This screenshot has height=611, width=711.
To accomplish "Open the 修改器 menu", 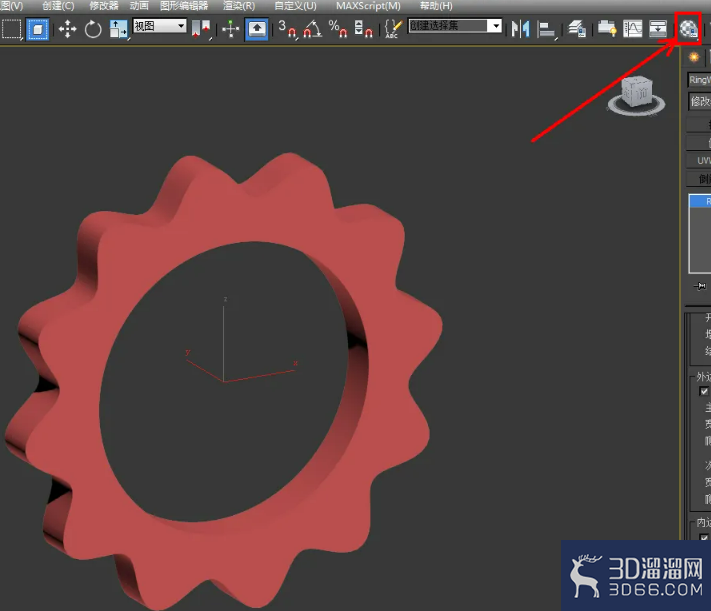I will 104,6.
